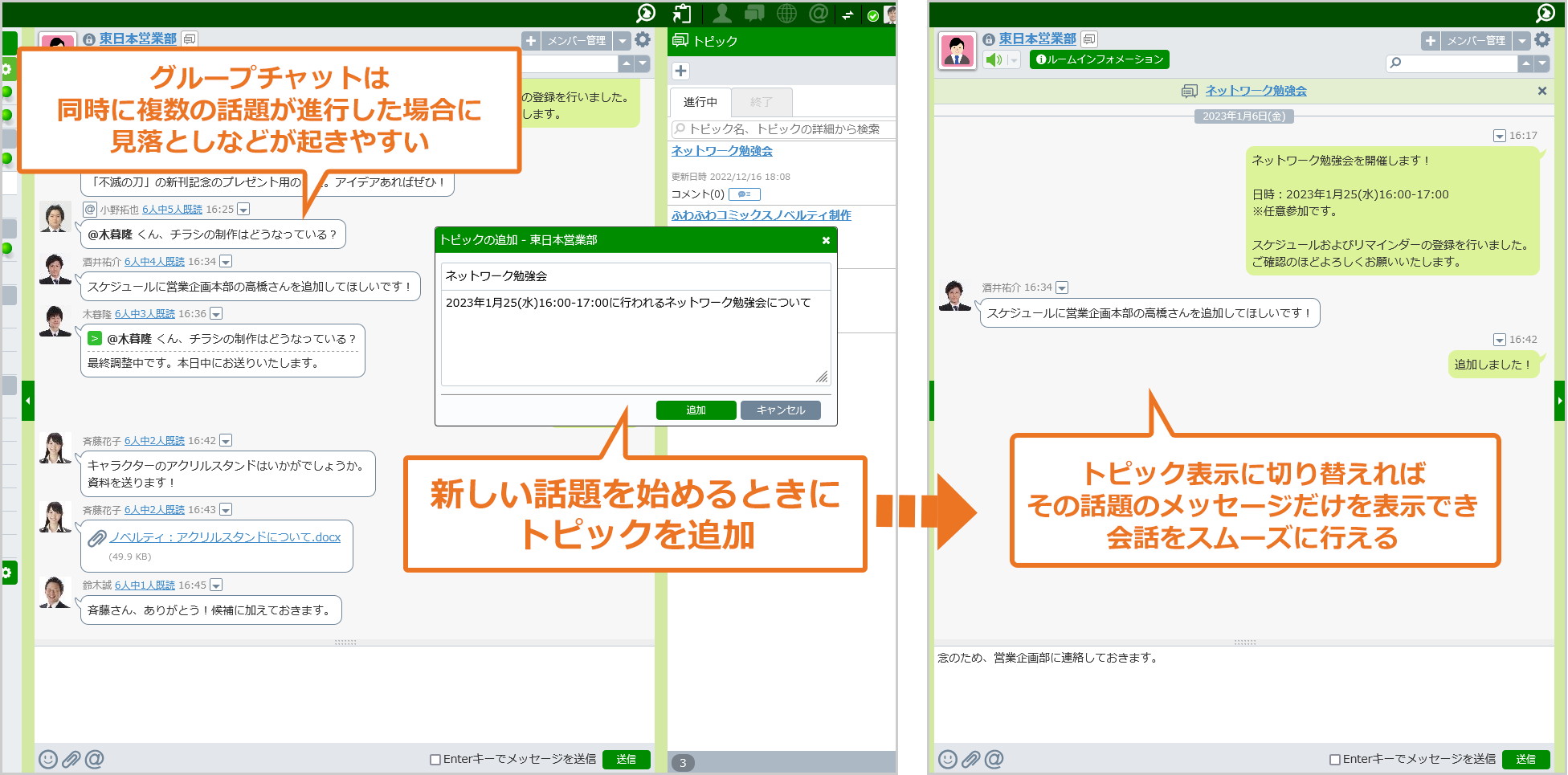Viewport: 1568px width, 775px height.
Task: Click キャンセル button in topic dialog
Action: coord(781,410)
